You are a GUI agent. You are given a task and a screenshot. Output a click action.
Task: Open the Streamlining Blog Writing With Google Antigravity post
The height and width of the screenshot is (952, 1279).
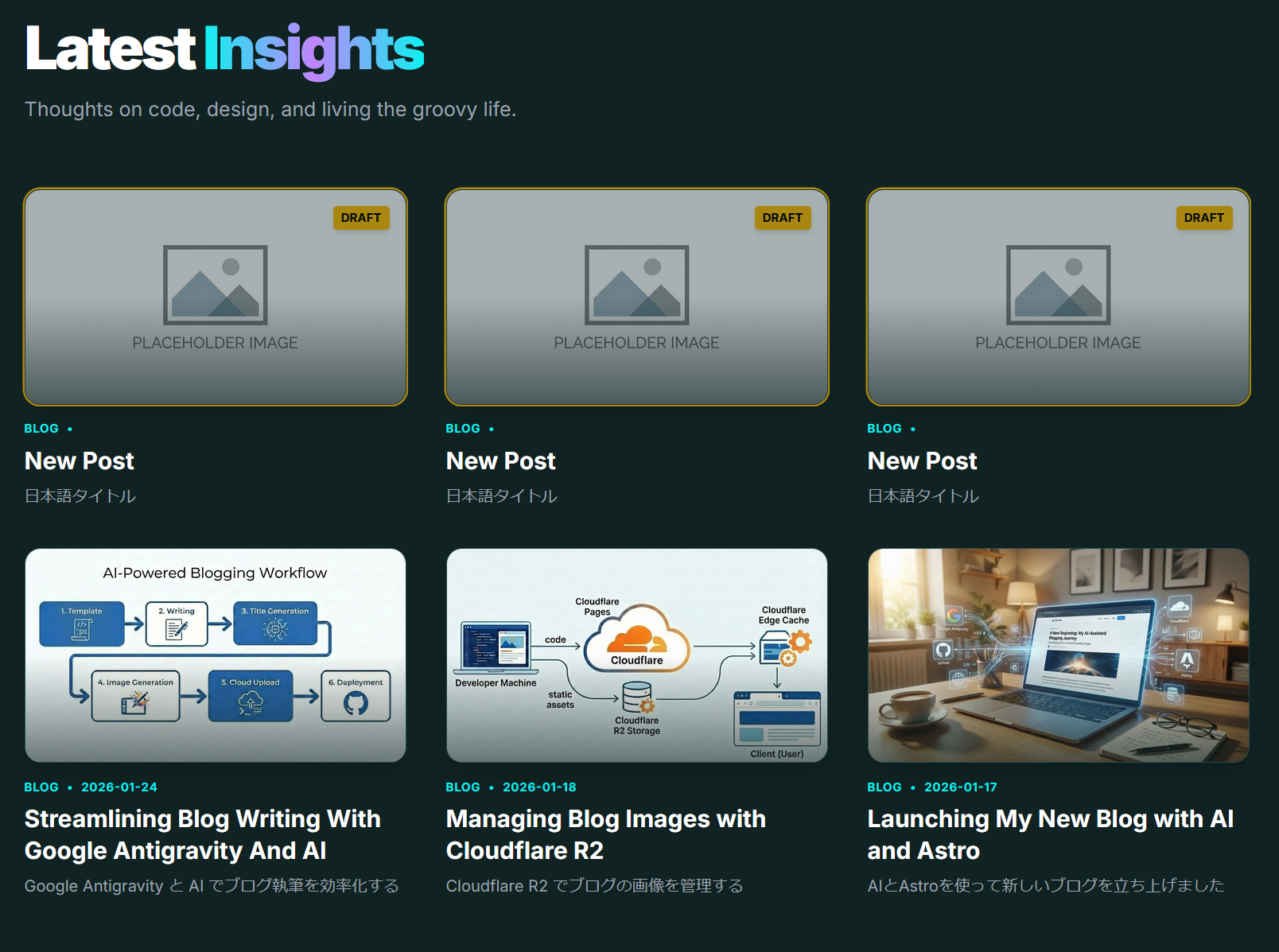click(x=202, y=834)
